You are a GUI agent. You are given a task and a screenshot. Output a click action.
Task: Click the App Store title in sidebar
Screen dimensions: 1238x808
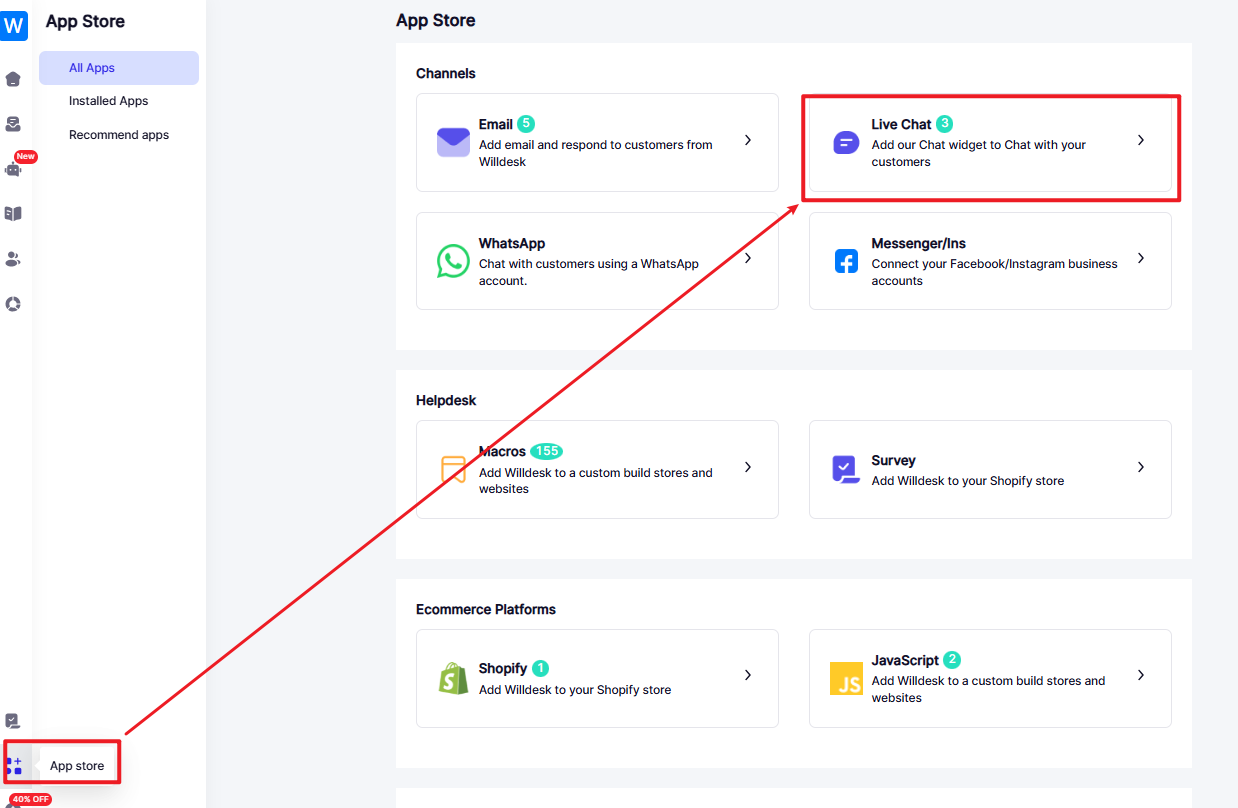click(85, 21)
